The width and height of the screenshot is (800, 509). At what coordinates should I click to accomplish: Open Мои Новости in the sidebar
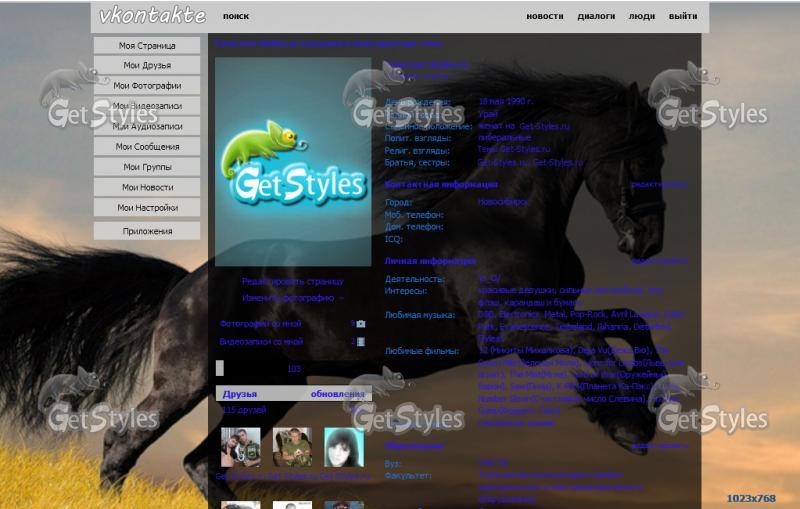(x=147, y=187)
